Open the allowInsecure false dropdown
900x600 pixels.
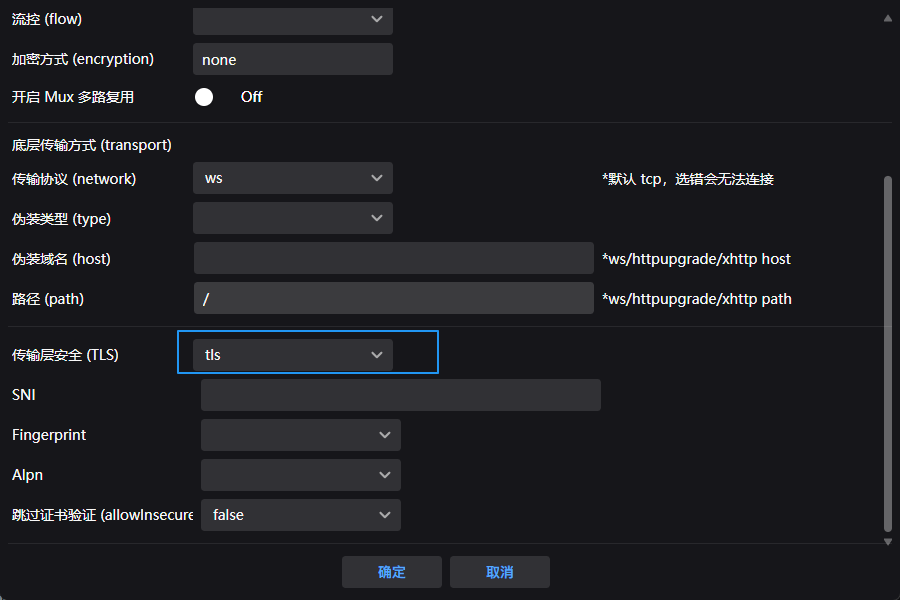[300, 515]
